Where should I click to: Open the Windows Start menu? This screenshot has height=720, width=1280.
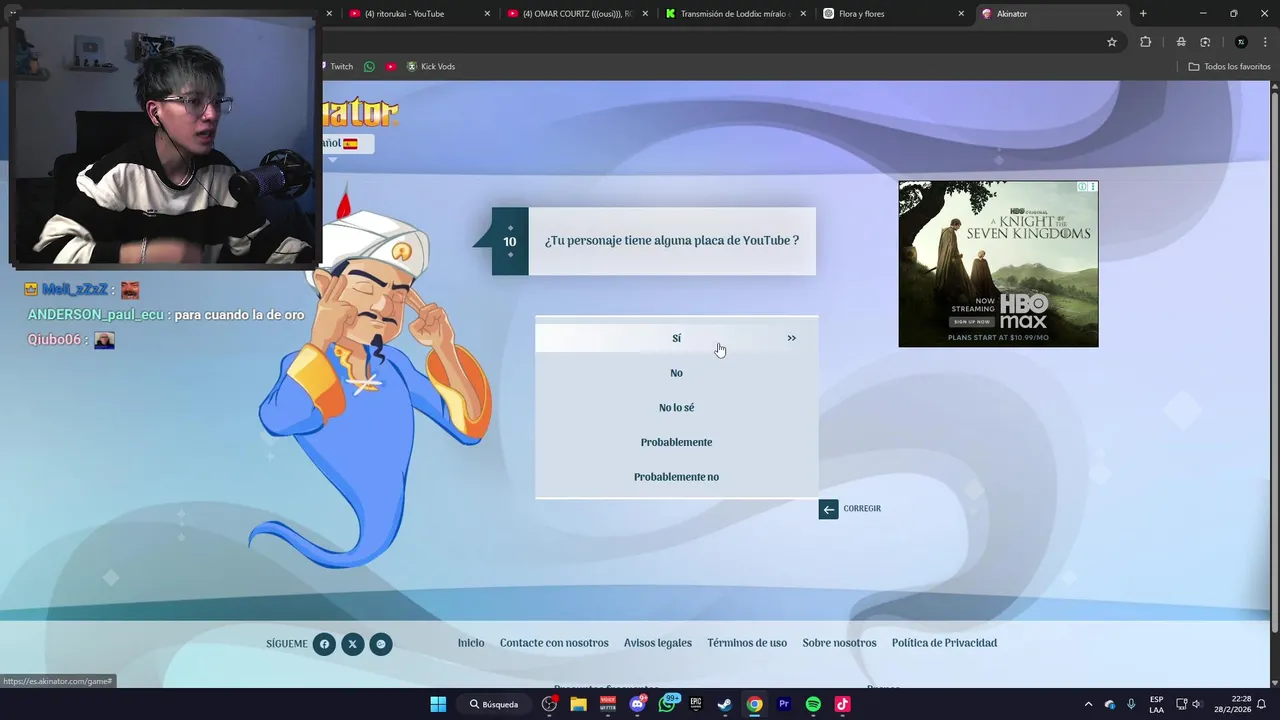[438, 704]
